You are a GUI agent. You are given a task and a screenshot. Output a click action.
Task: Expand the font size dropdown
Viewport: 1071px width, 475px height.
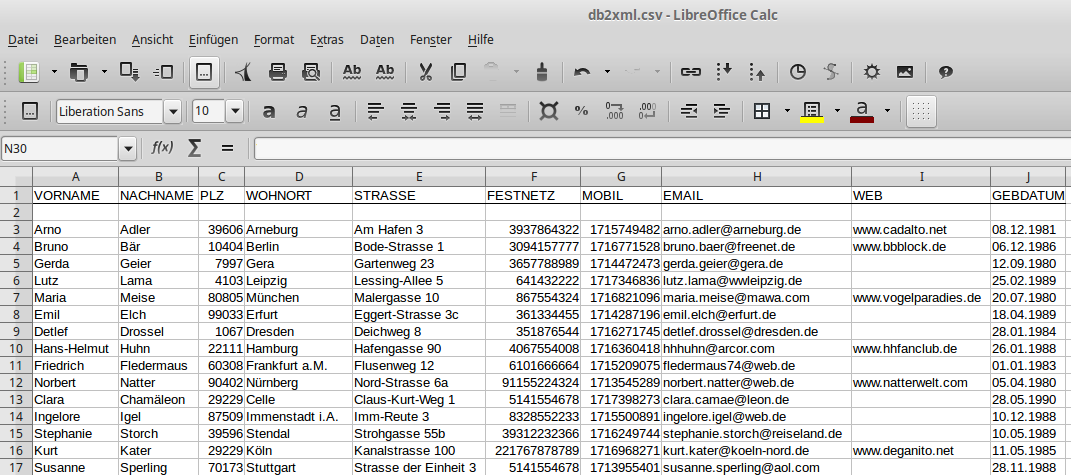pos(235,111)
